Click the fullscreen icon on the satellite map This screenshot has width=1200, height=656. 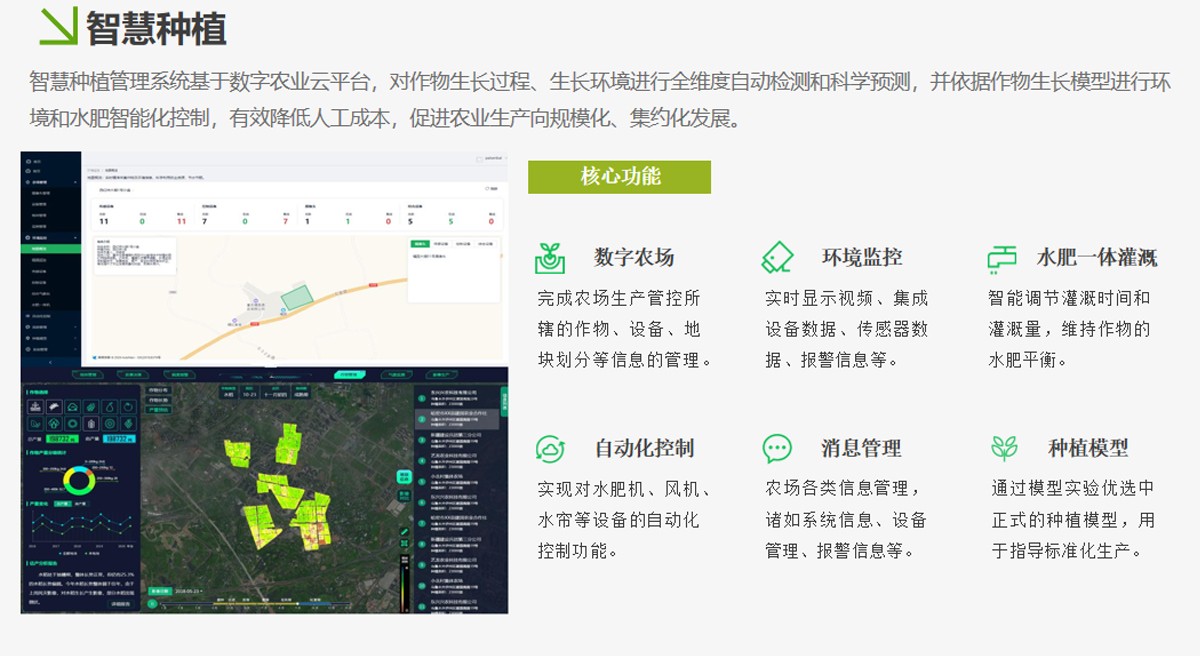(x=404, y=543)
